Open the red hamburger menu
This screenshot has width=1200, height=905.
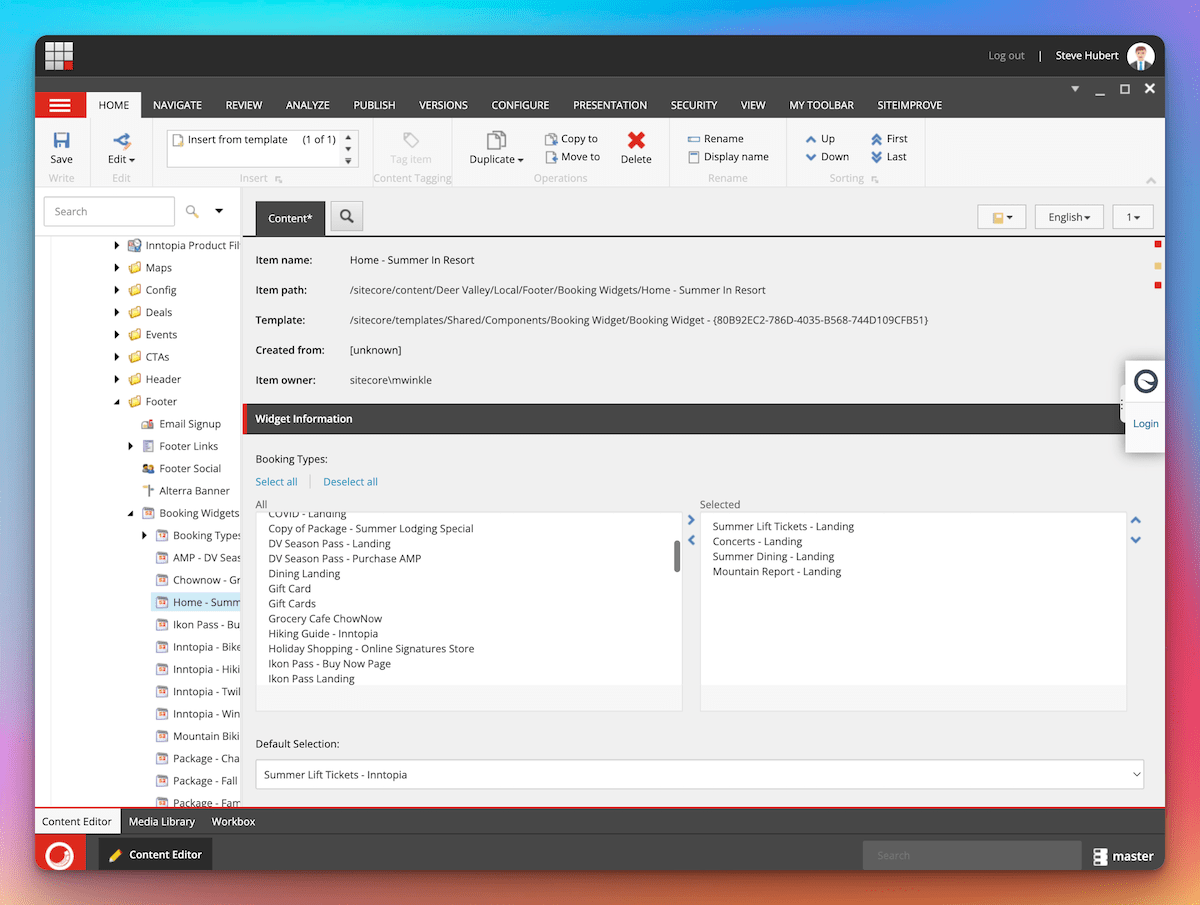click(60, 104)
